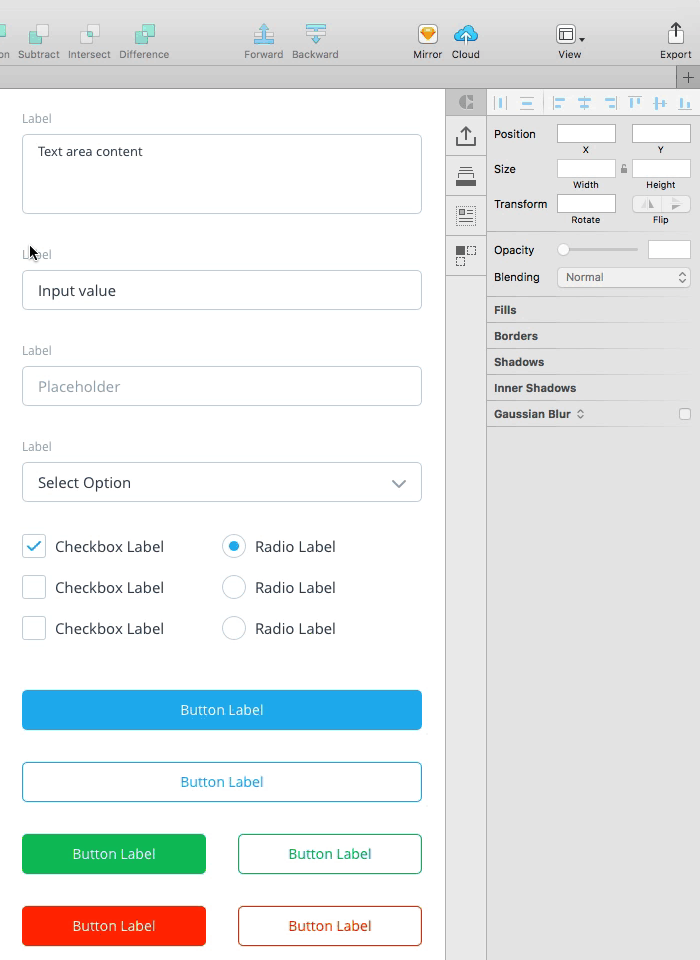Move layer Forward using toolbar icon
Viewport: 700px width, 960px height.
264,34
